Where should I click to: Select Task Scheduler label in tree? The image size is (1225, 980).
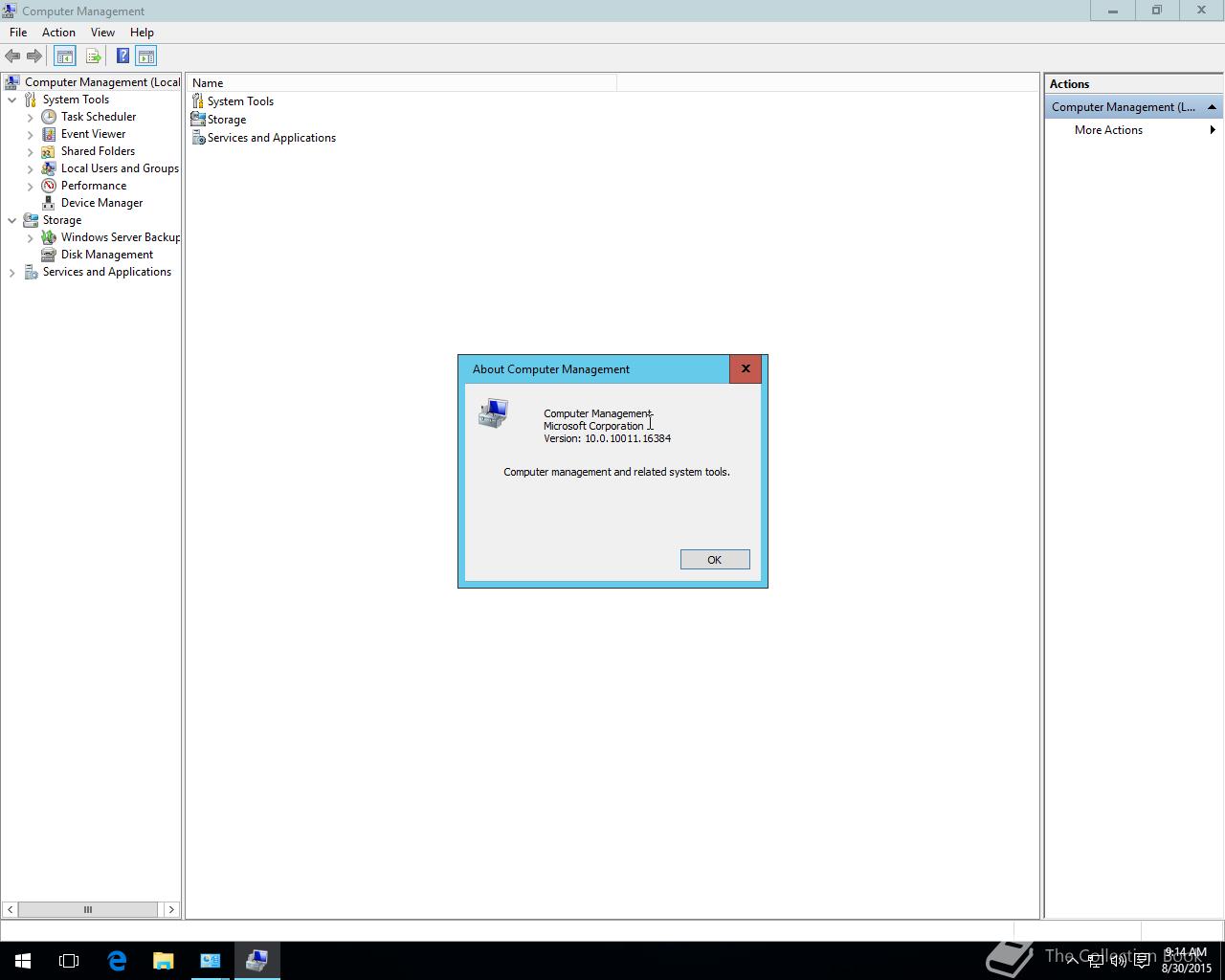pyautogui.click(x=99, y=117)
